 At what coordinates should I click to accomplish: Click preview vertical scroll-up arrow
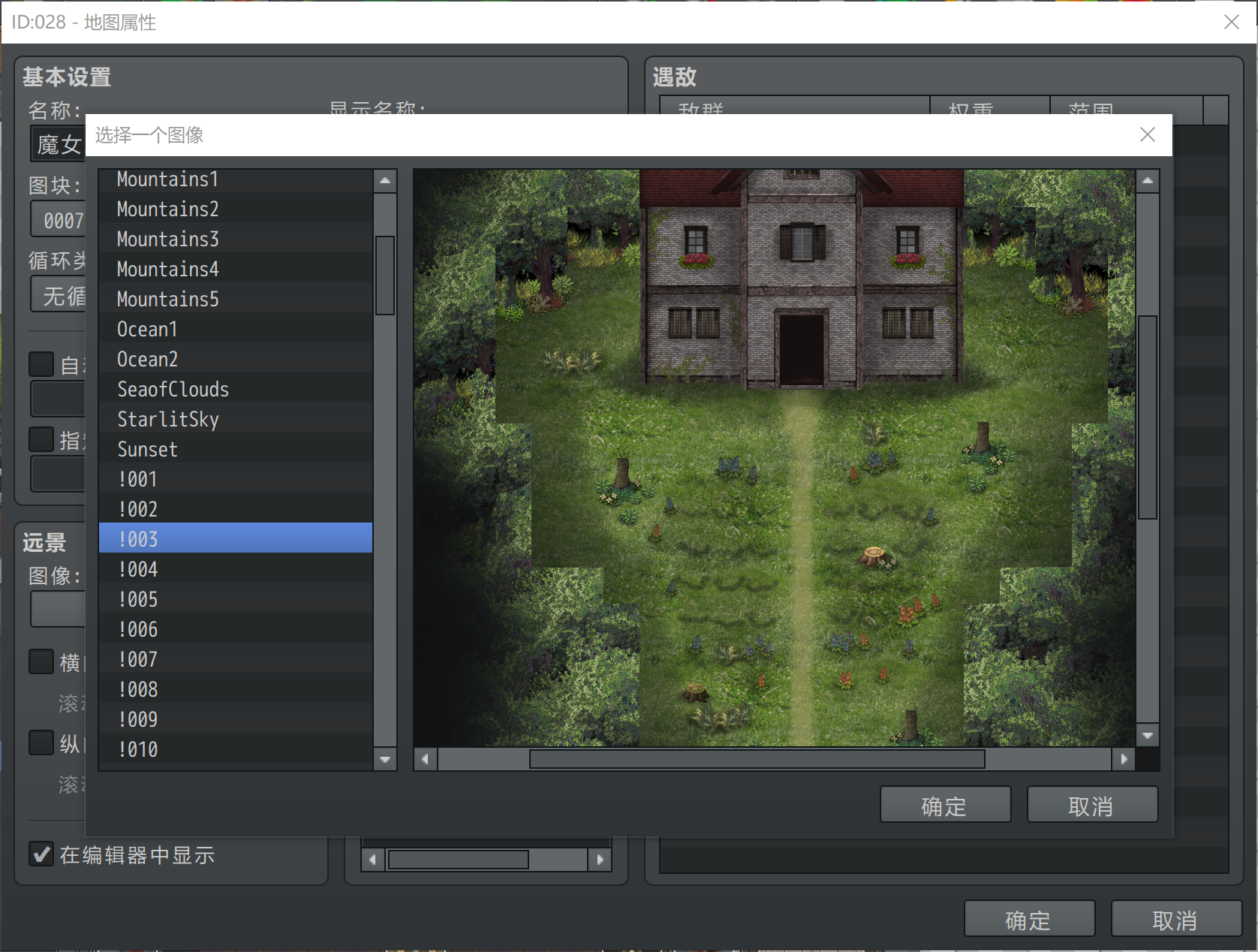pyautogui.click(x=1148, y=181)
